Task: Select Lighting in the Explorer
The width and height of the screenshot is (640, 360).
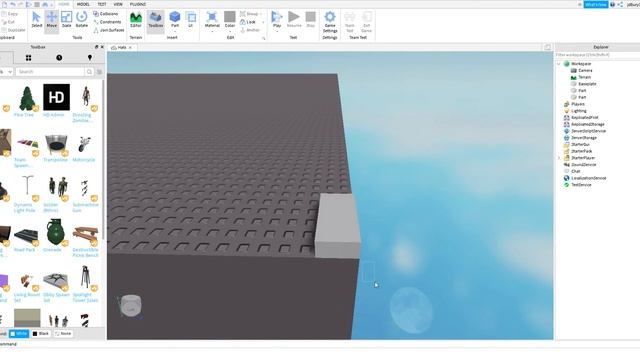Action: [x=579, y=111]
